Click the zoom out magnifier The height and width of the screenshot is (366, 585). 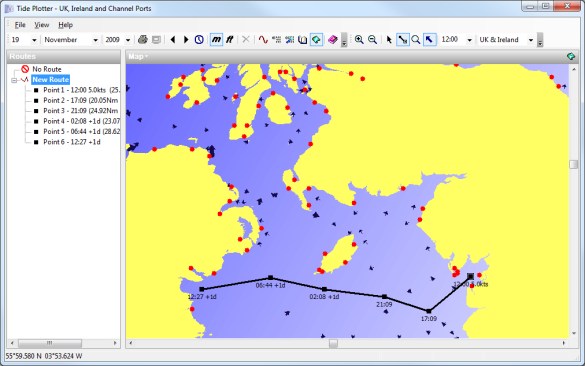point(372,40)
